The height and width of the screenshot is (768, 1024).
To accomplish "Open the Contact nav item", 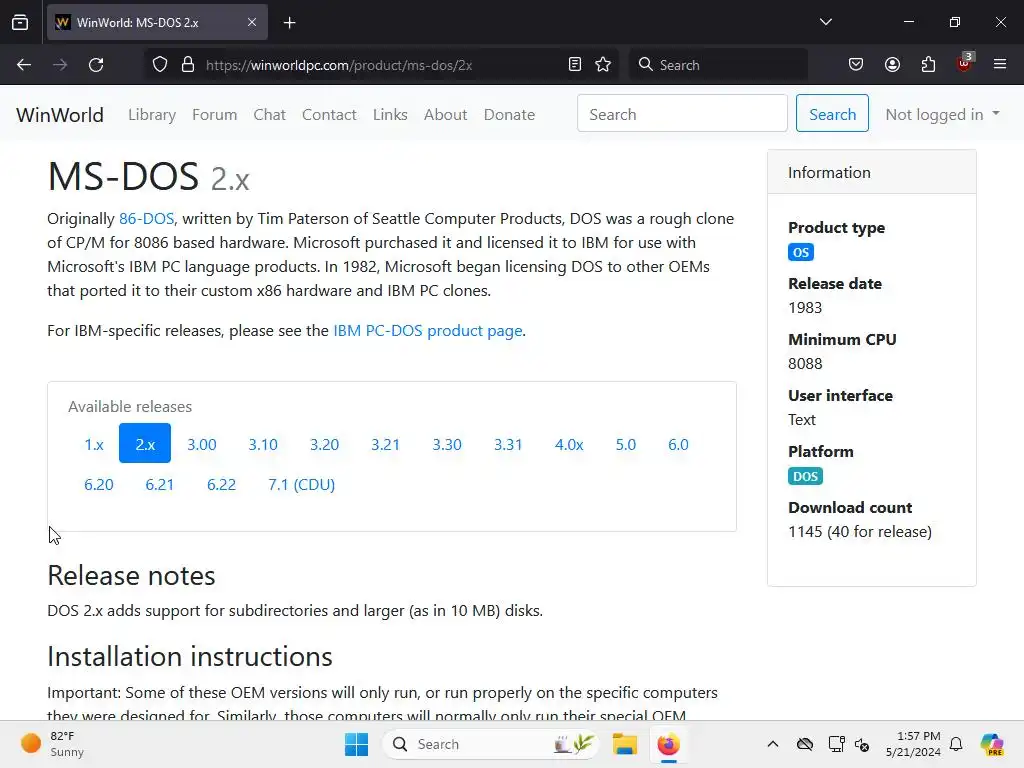I will (329, 114).
